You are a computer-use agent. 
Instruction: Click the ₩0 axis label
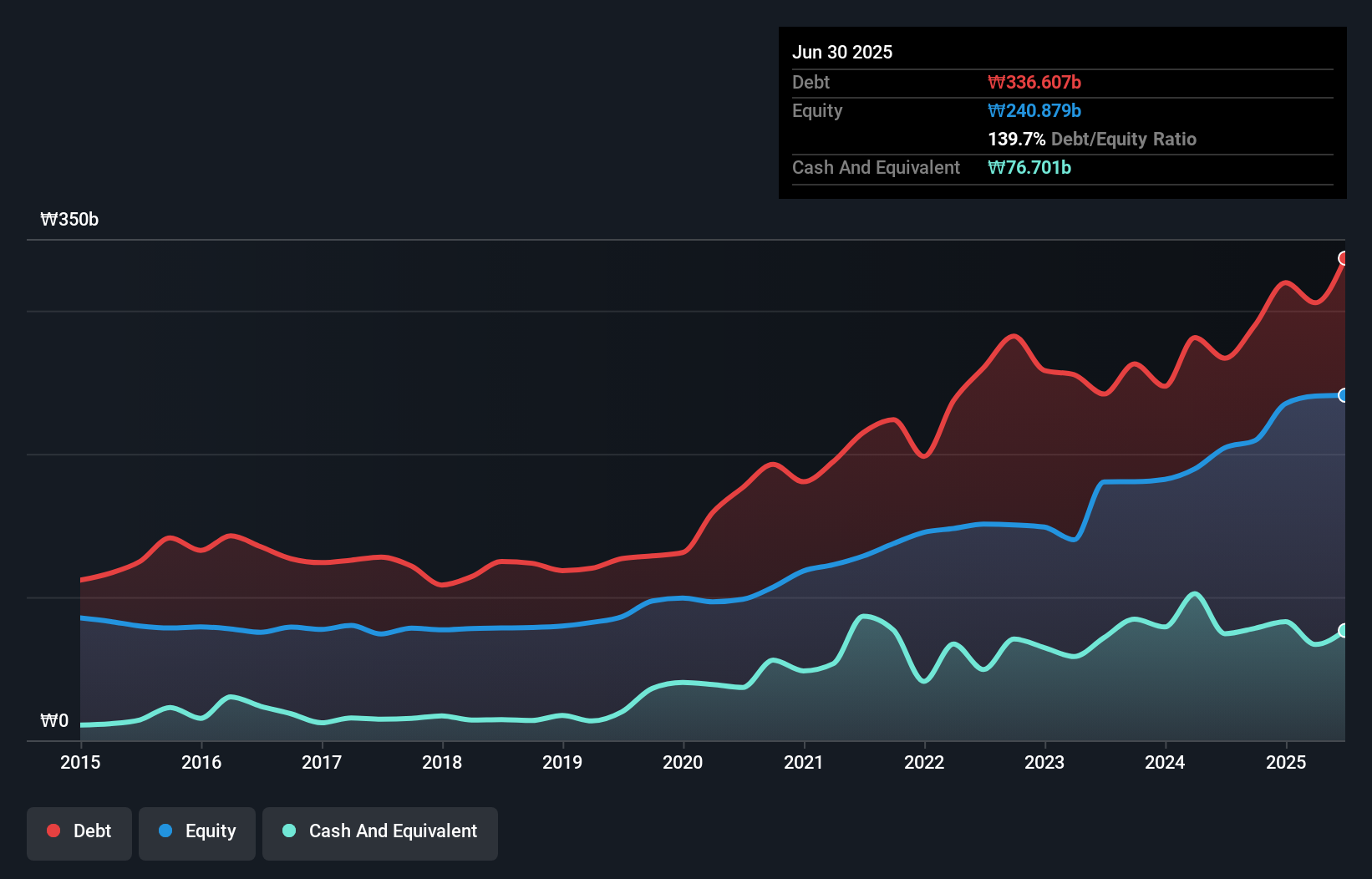(54, 720)
